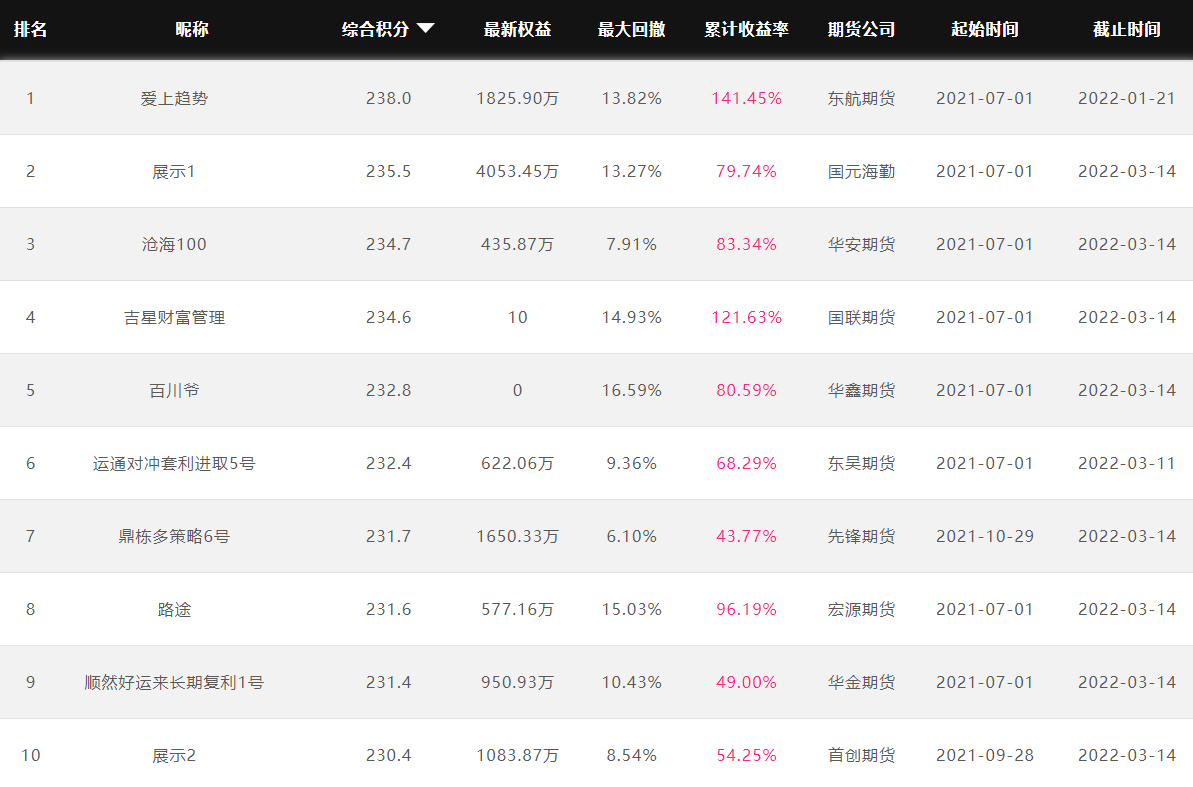The width and height of the screenshot is (1193, 787).
Task: Click the 昵称 column header
Action: pyautogui.click(x=192, y=29)
